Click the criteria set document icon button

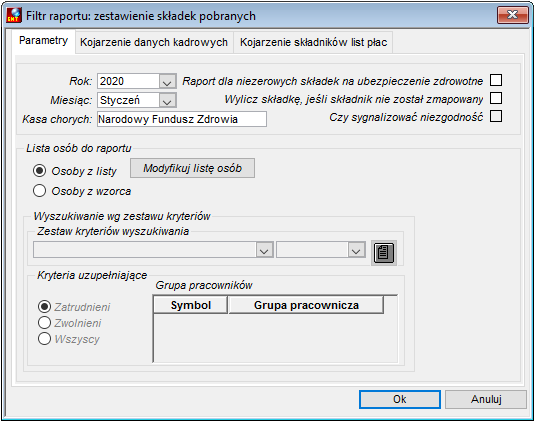pos(384,253)
